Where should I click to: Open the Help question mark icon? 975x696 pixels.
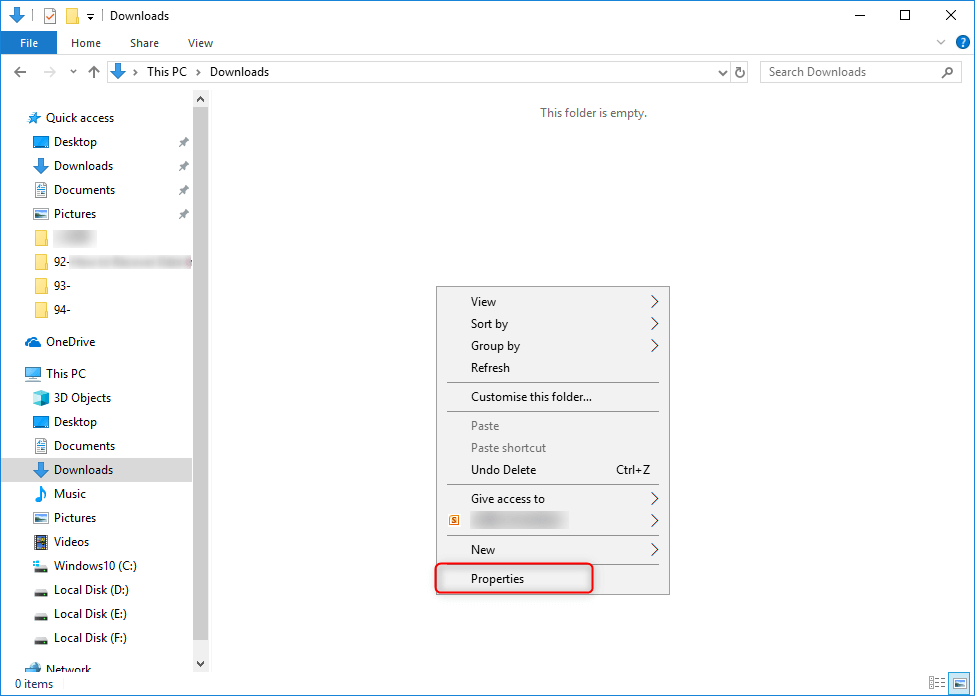tap(962, 43)
